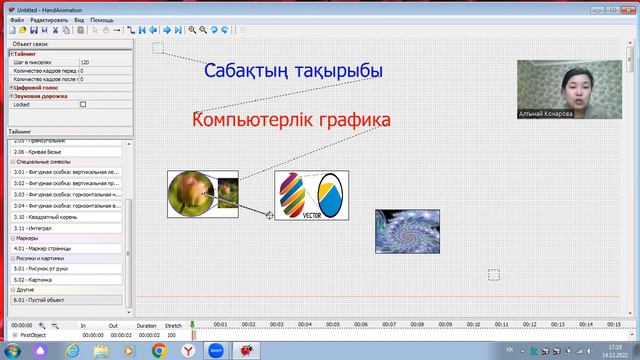Select the magnified flower image on canvas
The image size is (640, 360).
pos(203,194)
